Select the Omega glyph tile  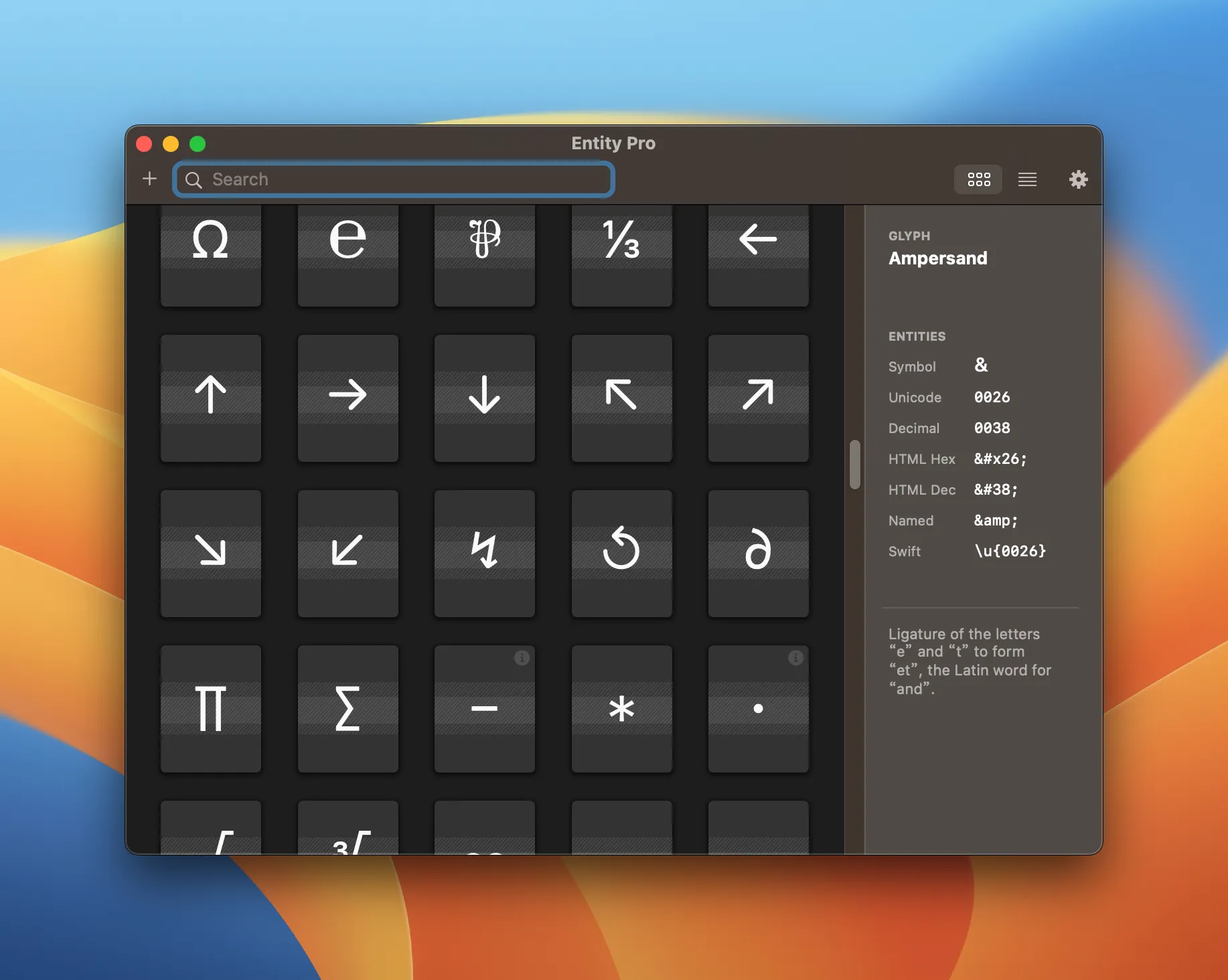[211, 256]
